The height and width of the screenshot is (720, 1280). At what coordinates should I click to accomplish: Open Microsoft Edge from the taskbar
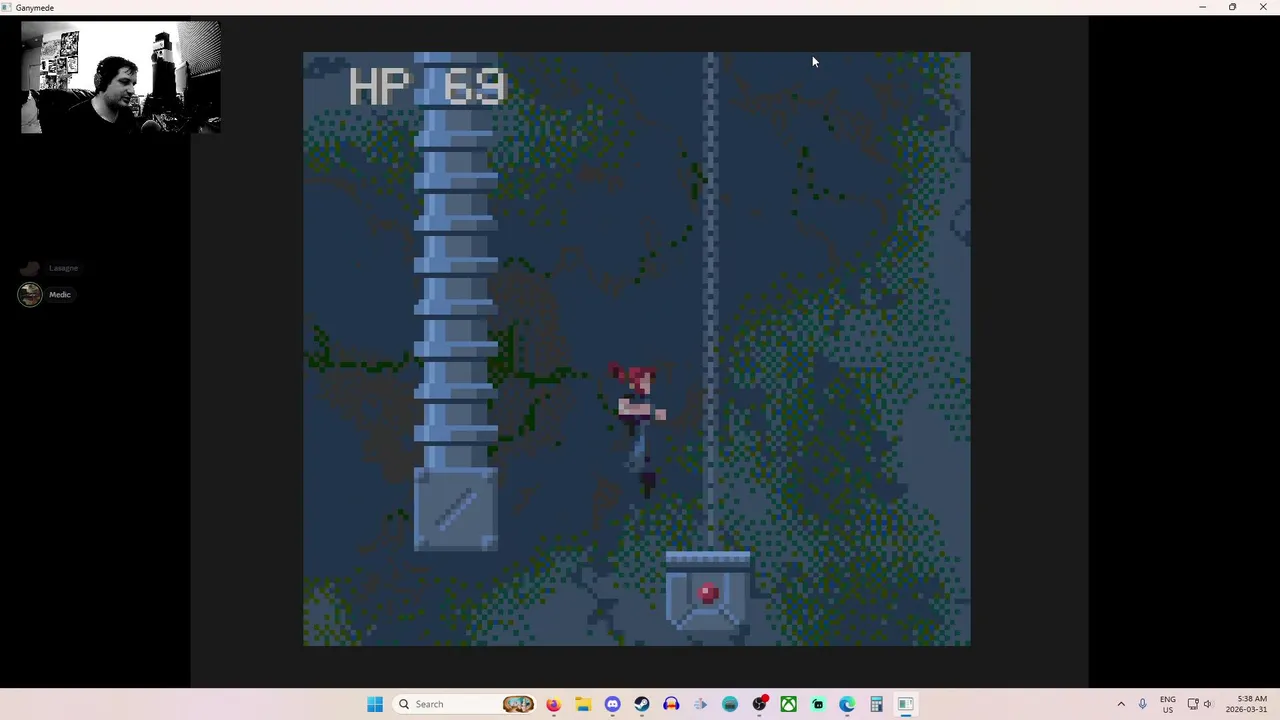tap(847, 704)
